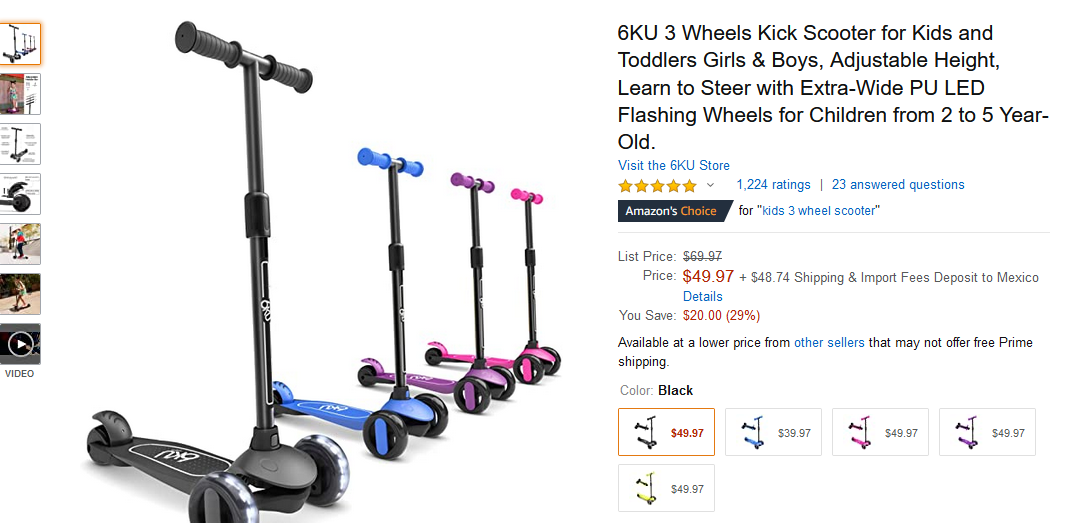Visit the 6KU Store link
Screen dimensions: 1071x523
(673, 165)
